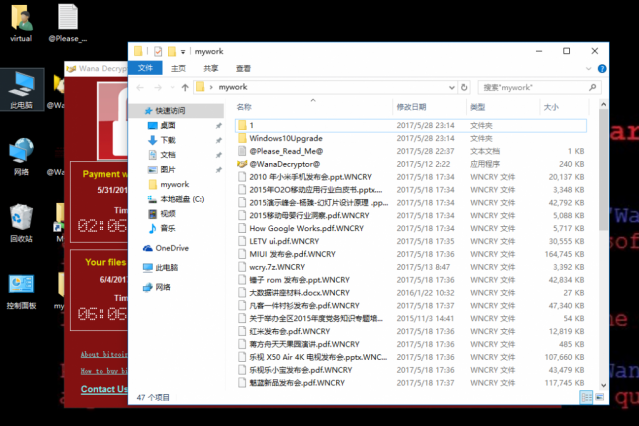Sort by 大小 column header
Viewport: 639px width, 426px height.
[x=551, y=107]
